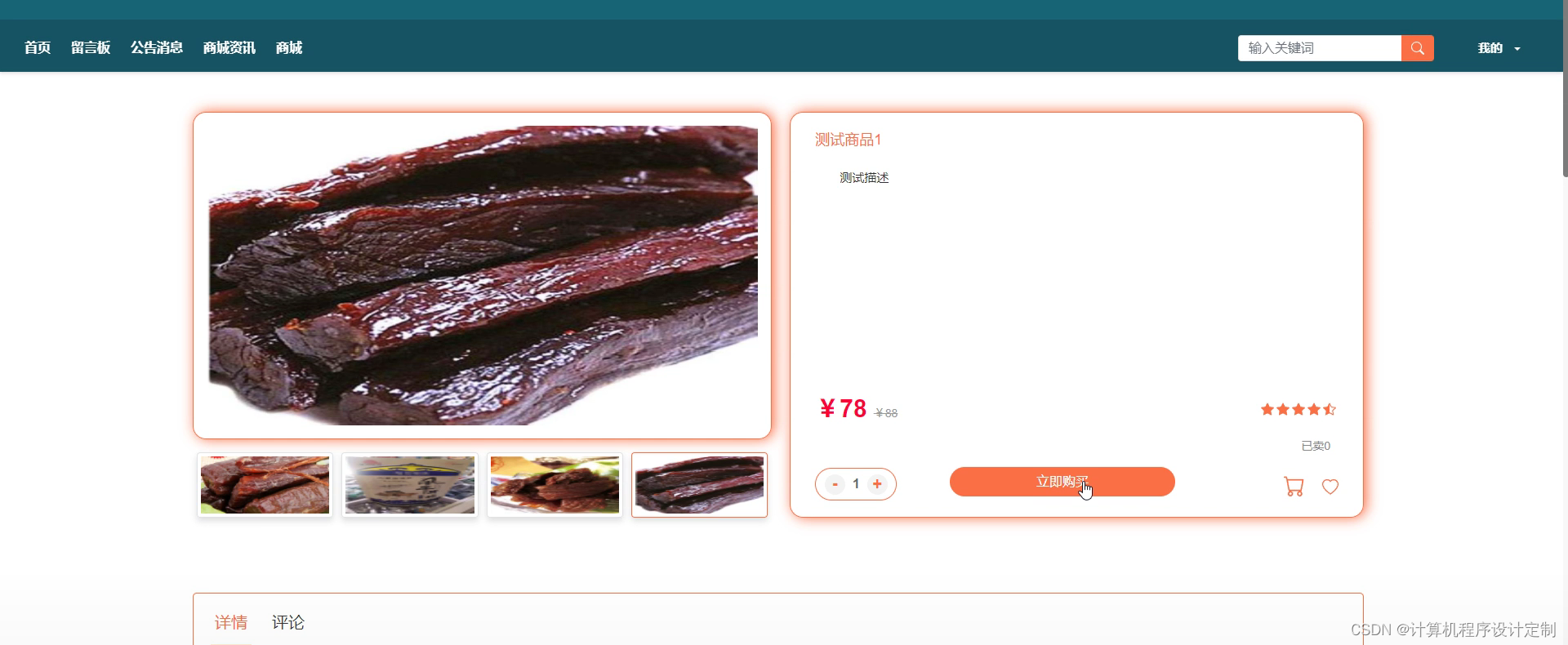Open the 首页 menu item
The height and width of the screenshot is (645, 1568).
[38, 47]
